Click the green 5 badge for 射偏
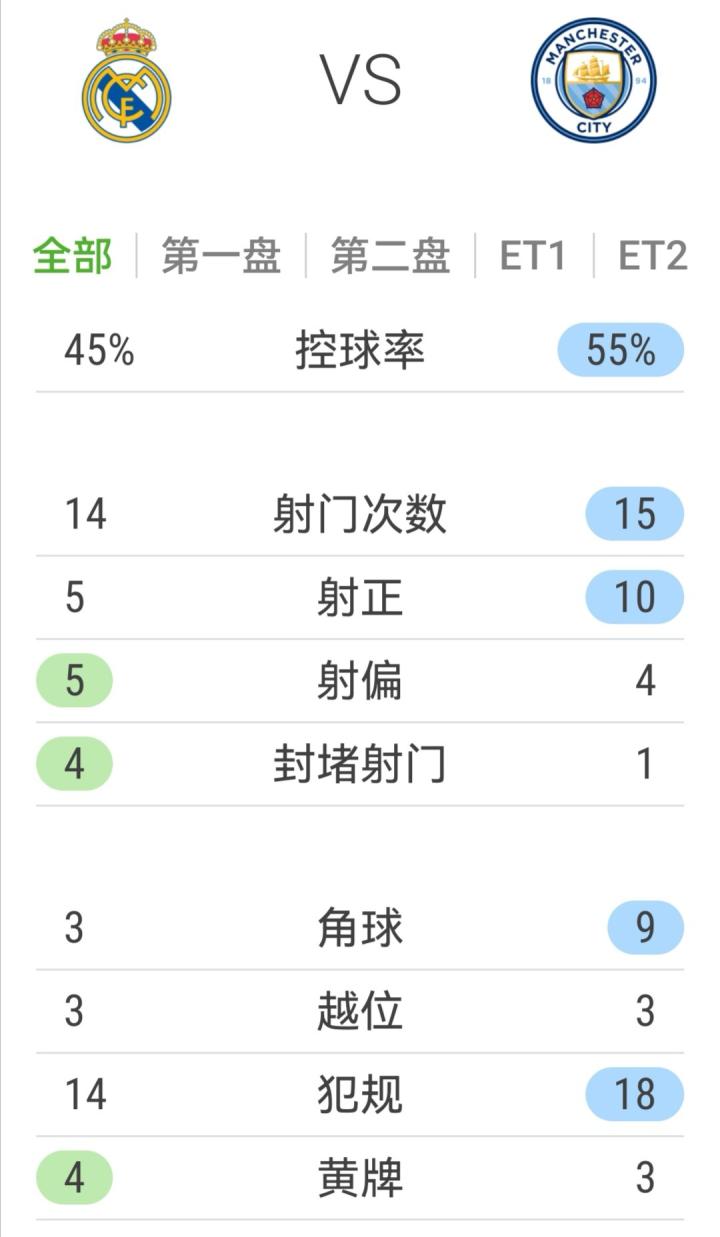Viewport: 720px width, 1237px height. click(x=75, y=680)
